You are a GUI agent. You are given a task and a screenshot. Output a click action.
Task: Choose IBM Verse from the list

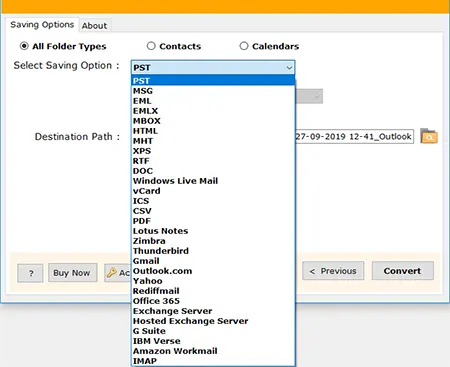click(x=213, y=341)
